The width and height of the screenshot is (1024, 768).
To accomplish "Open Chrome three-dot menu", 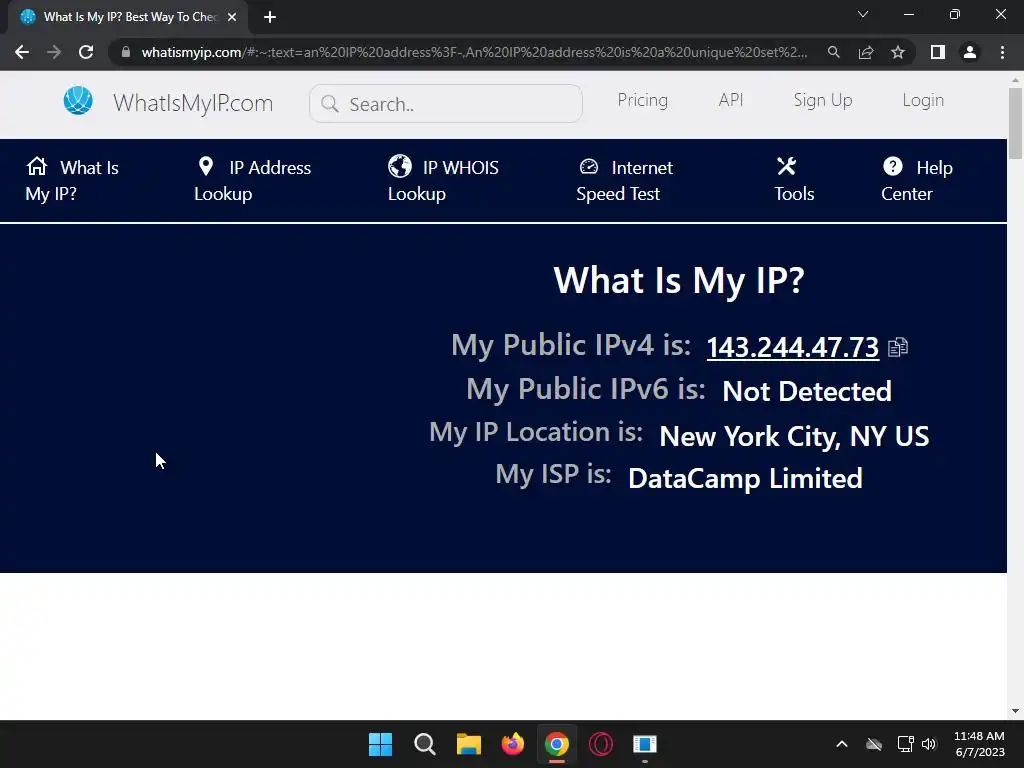I will click(1002, 52).
